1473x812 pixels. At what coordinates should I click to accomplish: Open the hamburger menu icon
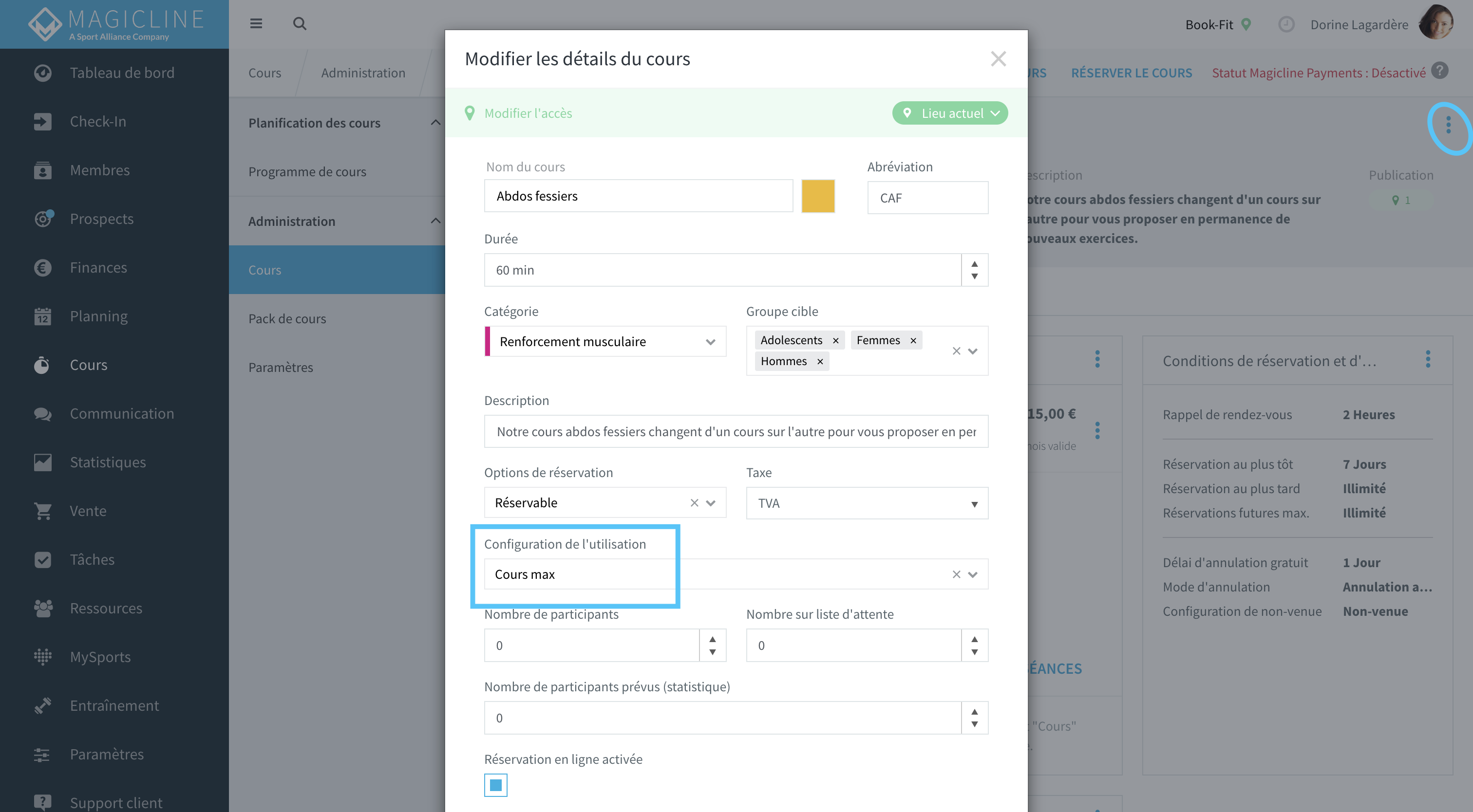pyautogui.click(x=256, y=23)
